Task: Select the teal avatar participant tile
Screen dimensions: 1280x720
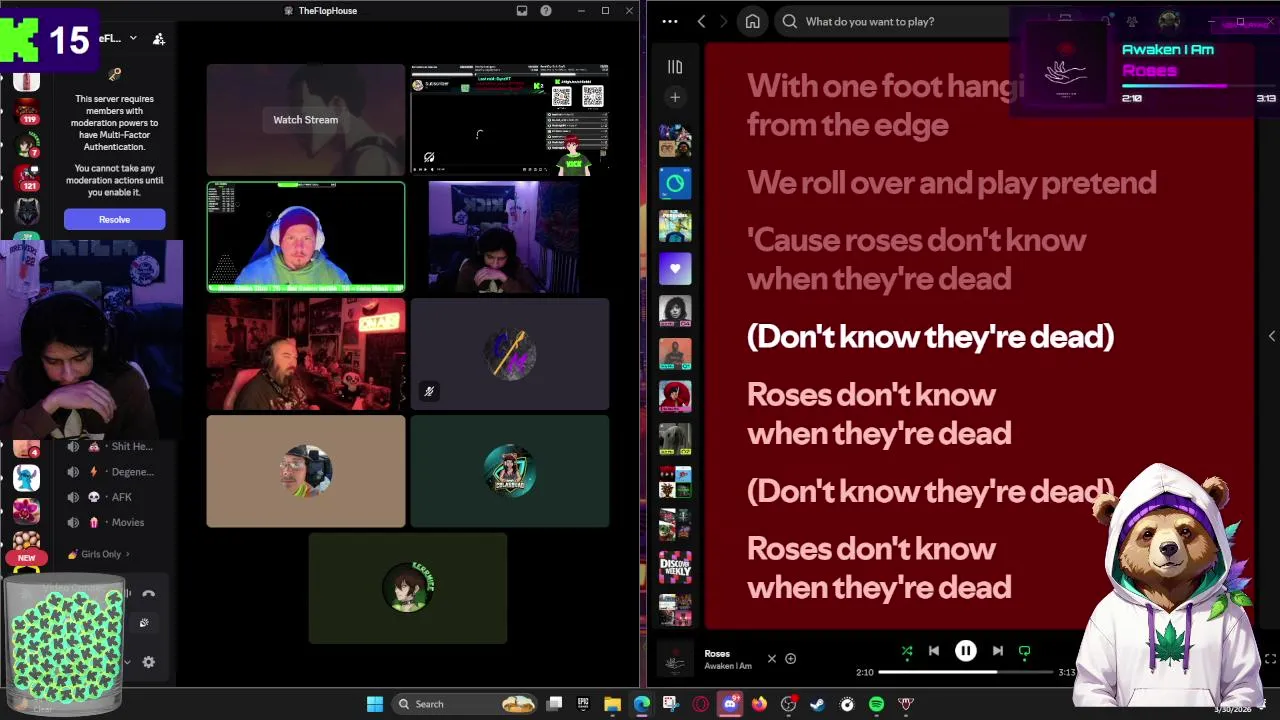Action: click(x=509, y=471)
